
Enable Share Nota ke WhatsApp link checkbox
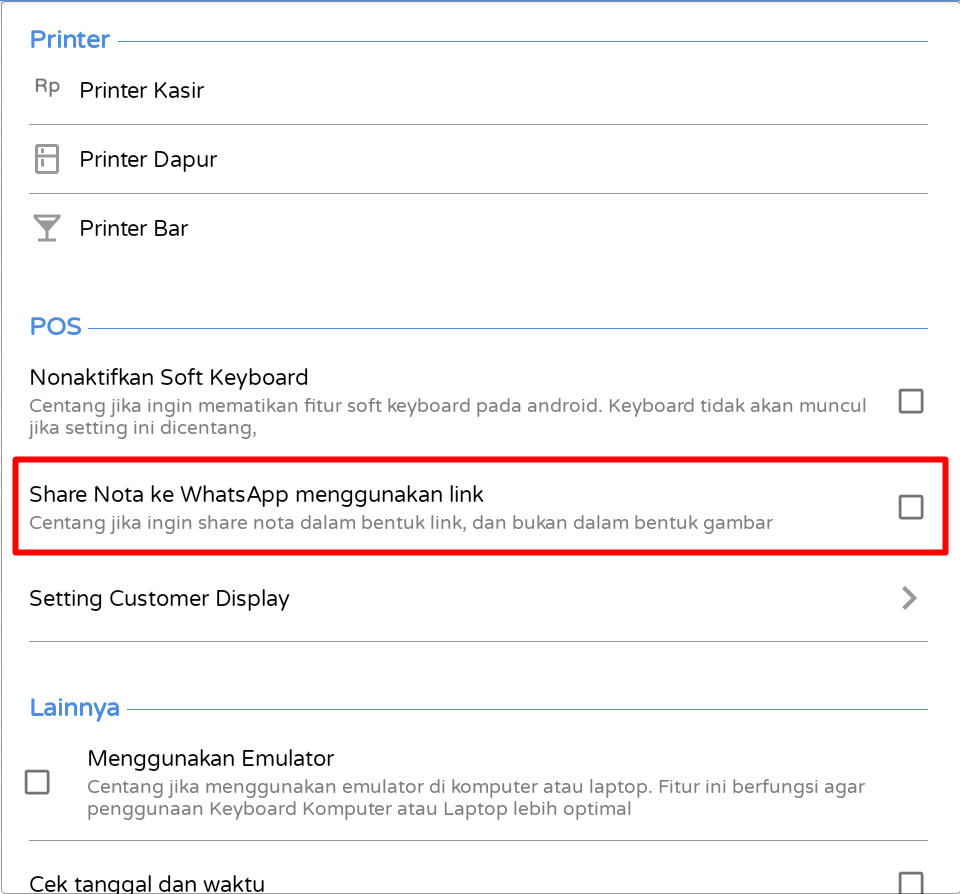click(x=911, y=507)
